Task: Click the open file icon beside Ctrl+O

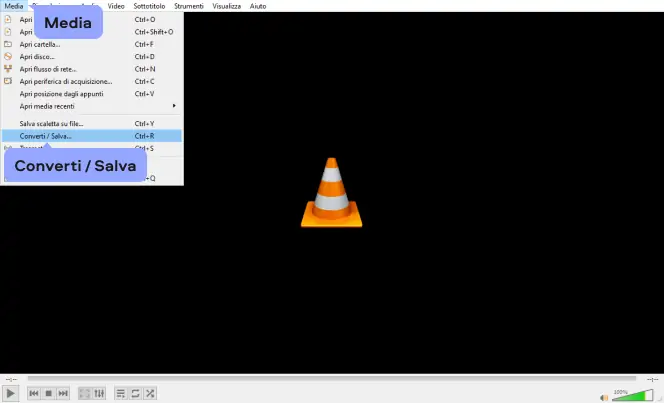Action: [8, 19]
